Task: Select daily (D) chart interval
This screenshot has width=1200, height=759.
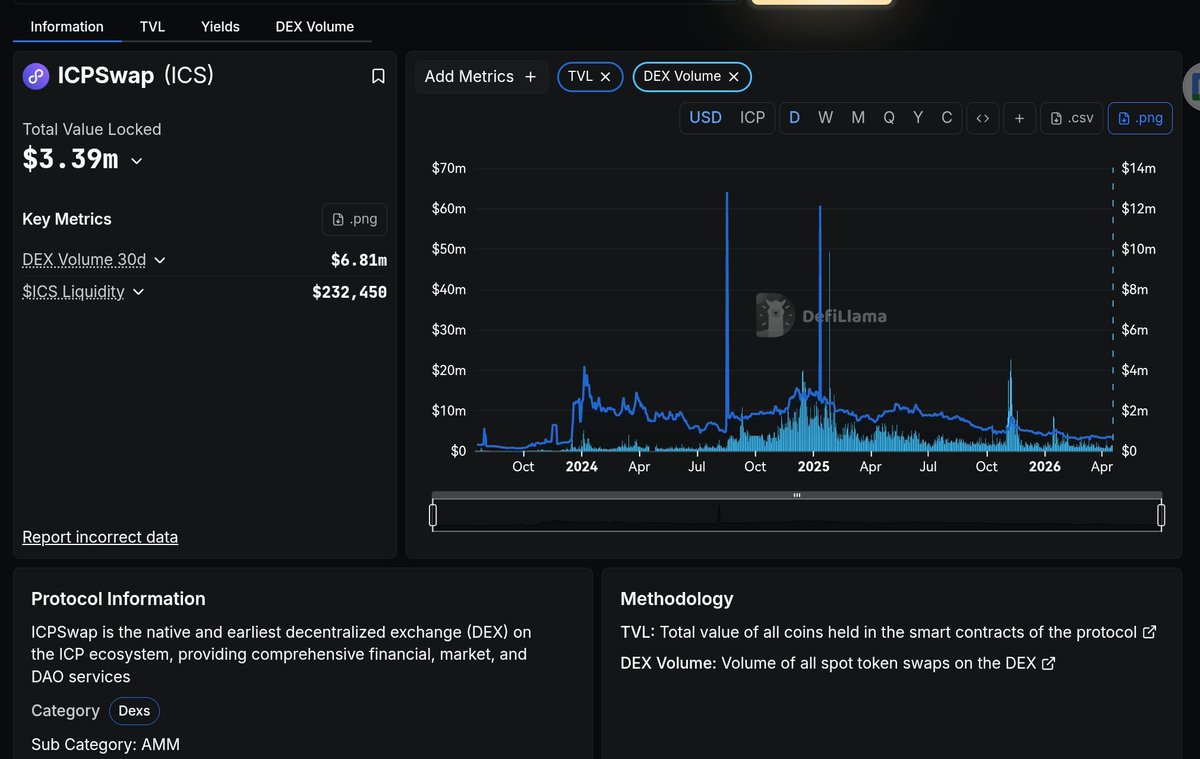Action: [794, 118]
